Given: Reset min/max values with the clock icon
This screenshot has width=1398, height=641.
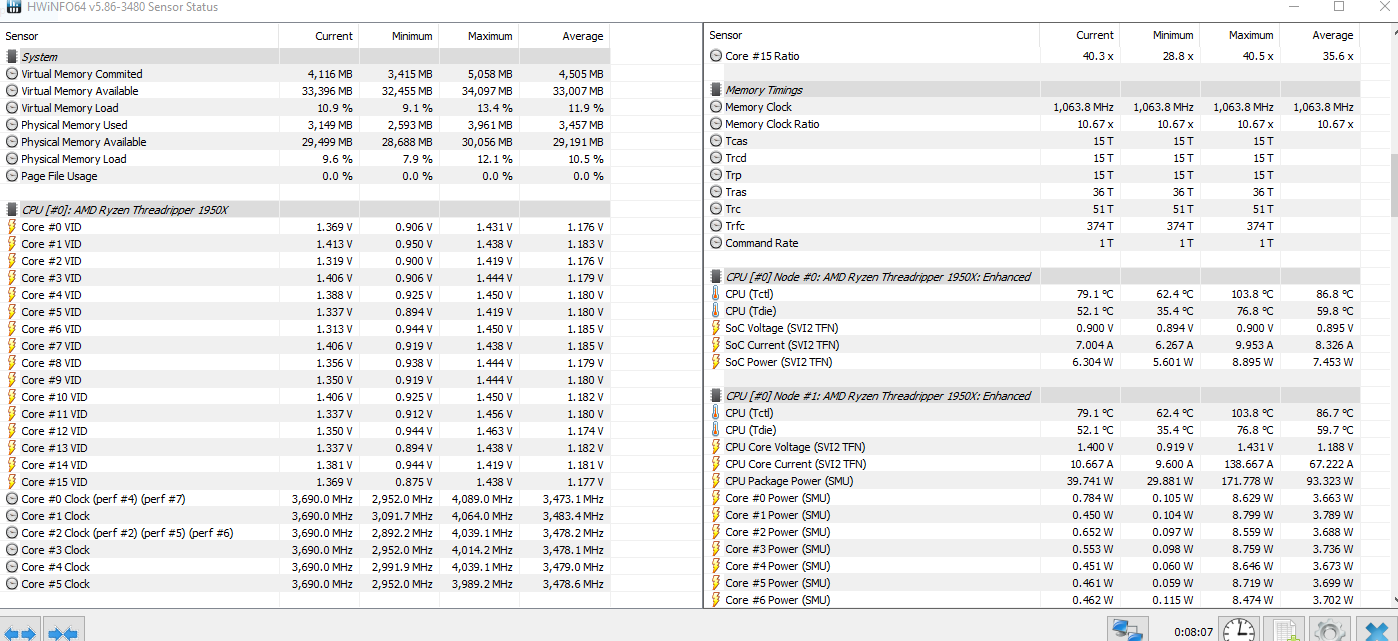Looking at the screenshot, I should (x=1240, y=631).
